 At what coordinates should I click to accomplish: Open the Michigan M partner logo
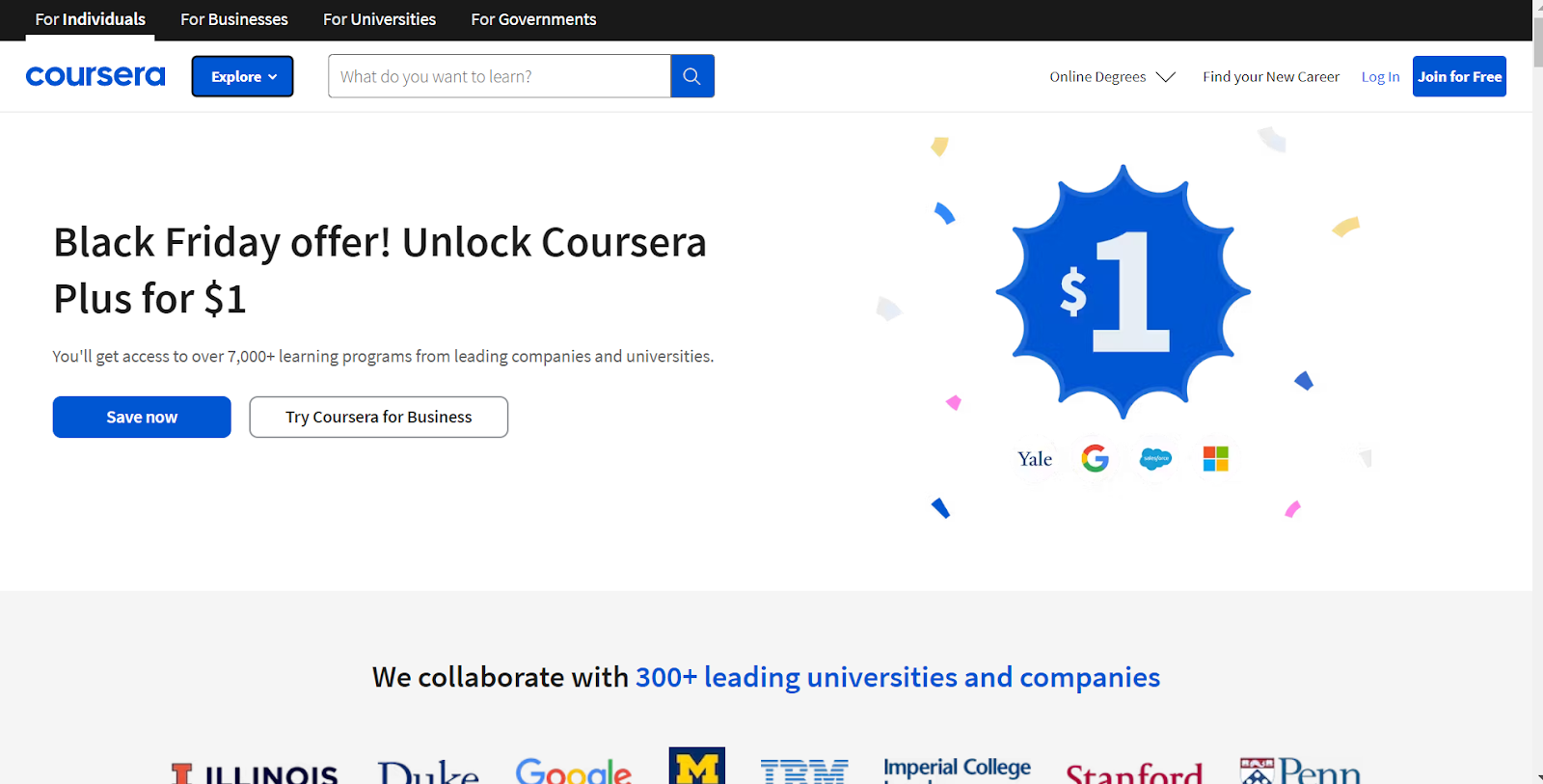click(697, 766)
